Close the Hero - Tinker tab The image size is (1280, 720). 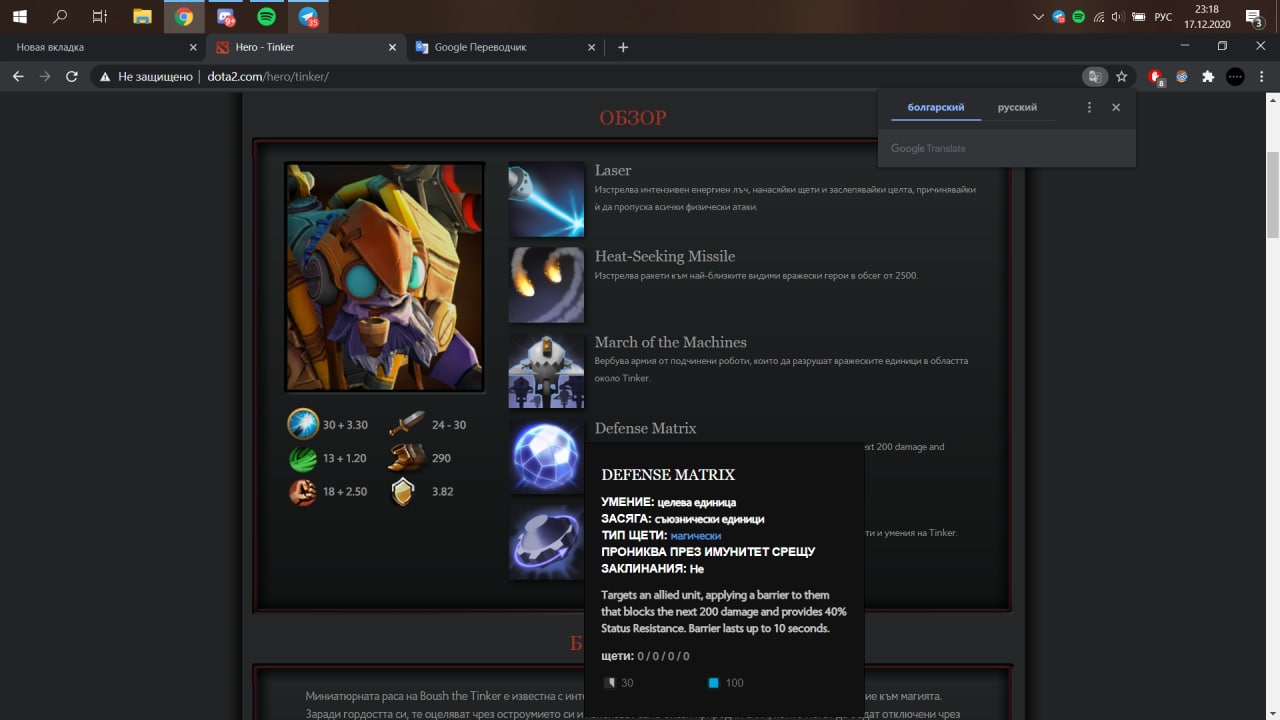click(x=394, y=47)
